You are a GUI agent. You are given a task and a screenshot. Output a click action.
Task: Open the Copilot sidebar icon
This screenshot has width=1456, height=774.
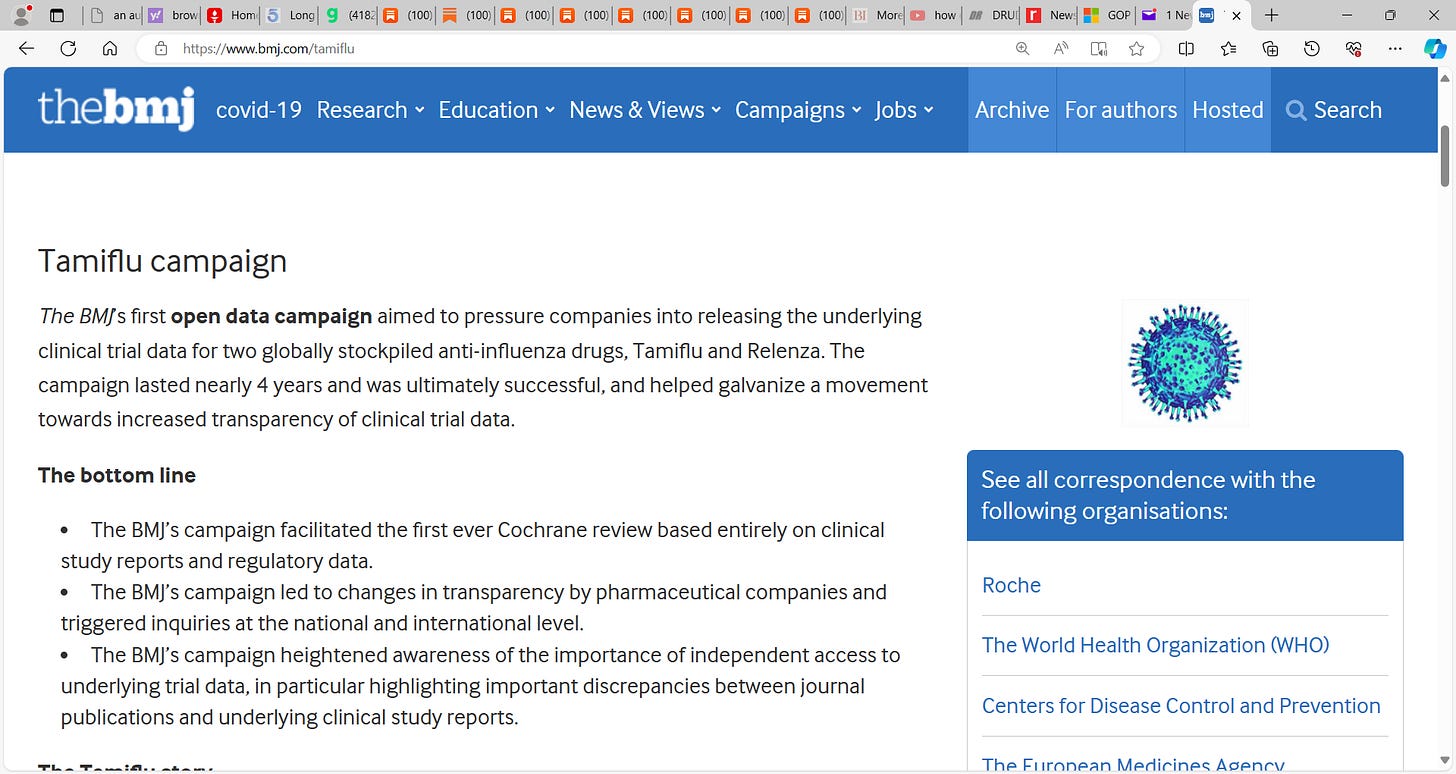pyautogui.click(x=1435, y=48)
